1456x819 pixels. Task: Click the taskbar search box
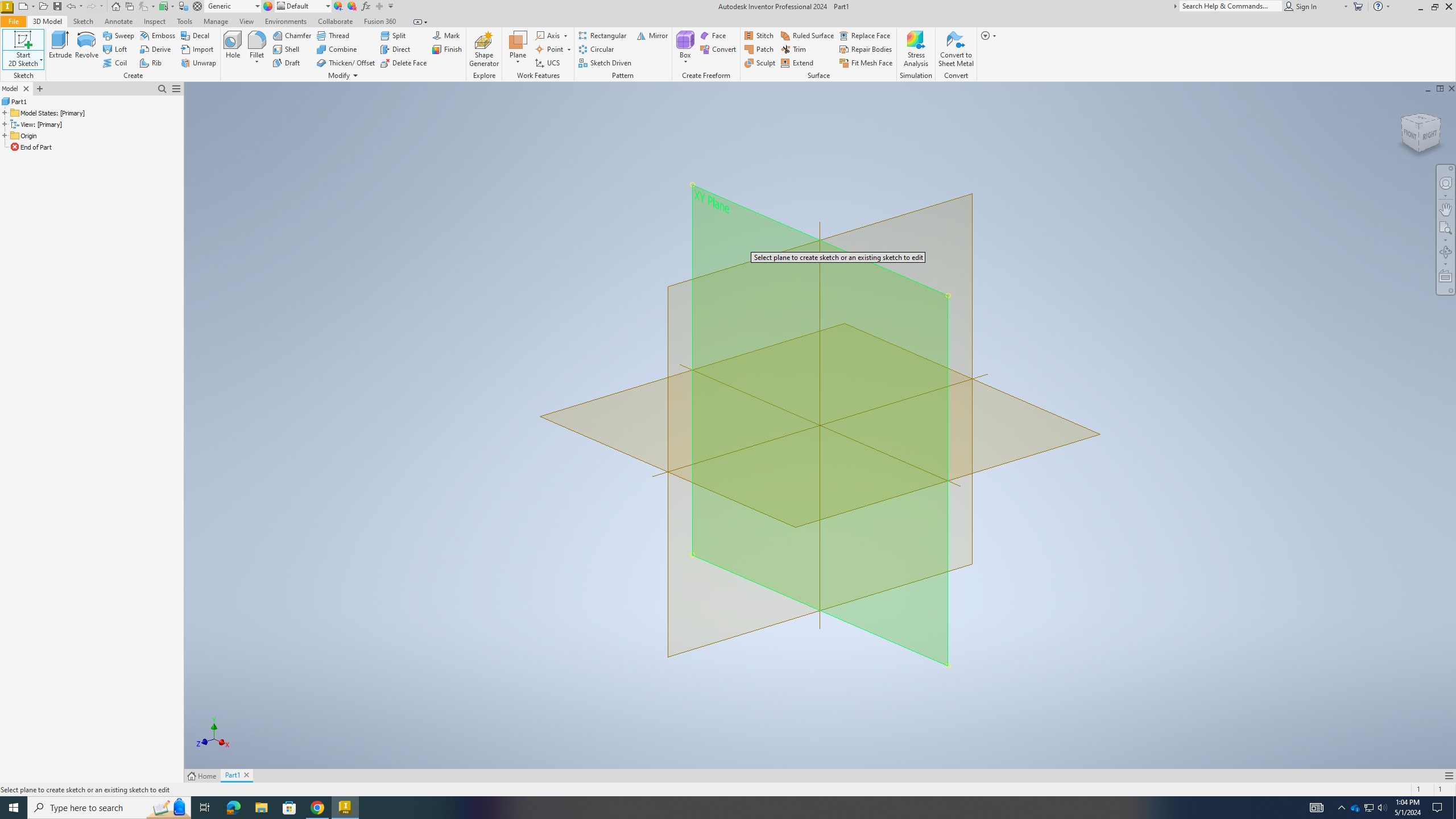[109, 808]
